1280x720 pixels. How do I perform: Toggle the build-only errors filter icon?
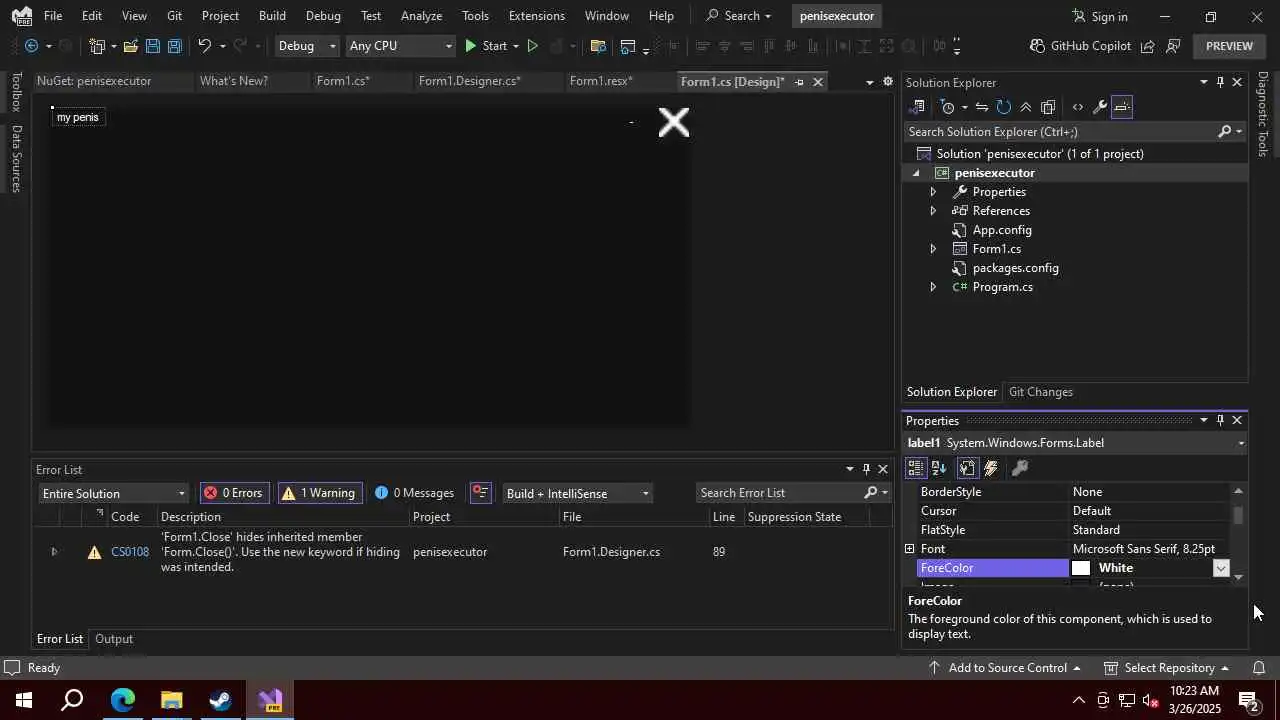click(481, 493)
